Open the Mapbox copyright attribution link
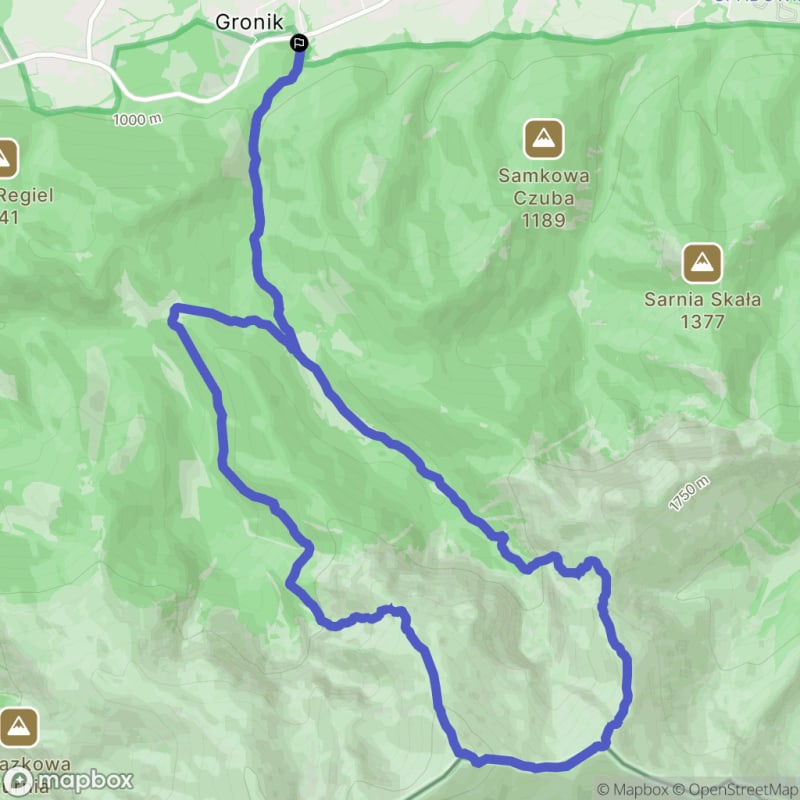This screenshot has height=800, width=800. coord(639,790)
